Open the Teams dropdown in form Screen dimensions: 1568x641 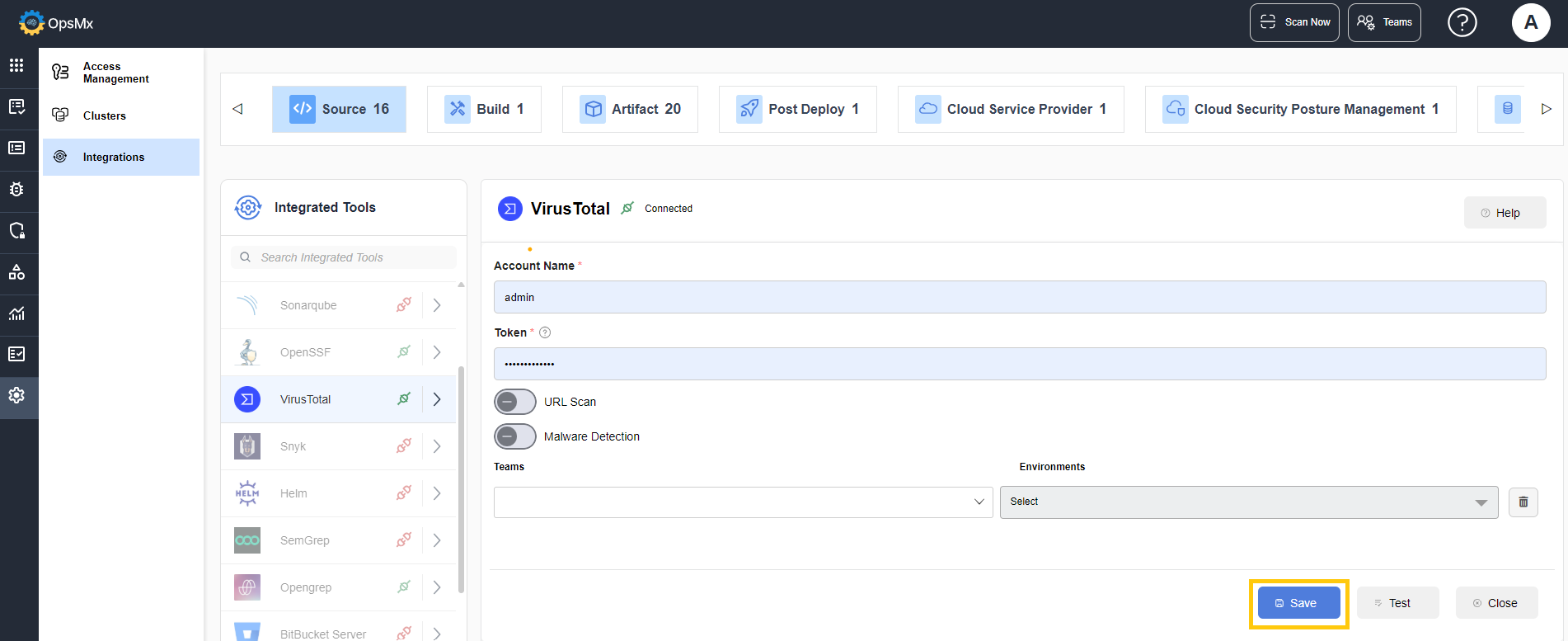point(743,502)
